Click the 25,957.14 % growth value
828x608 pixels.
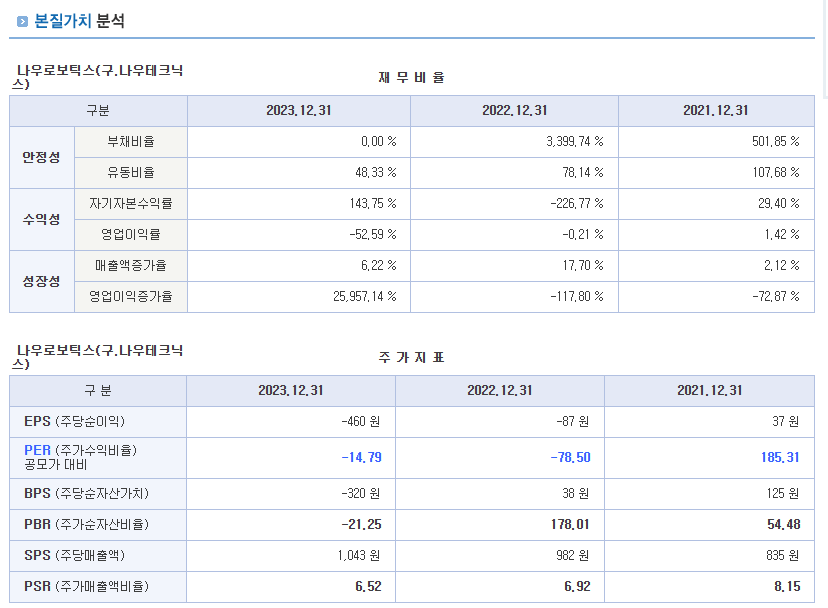(x=364, y=296)
